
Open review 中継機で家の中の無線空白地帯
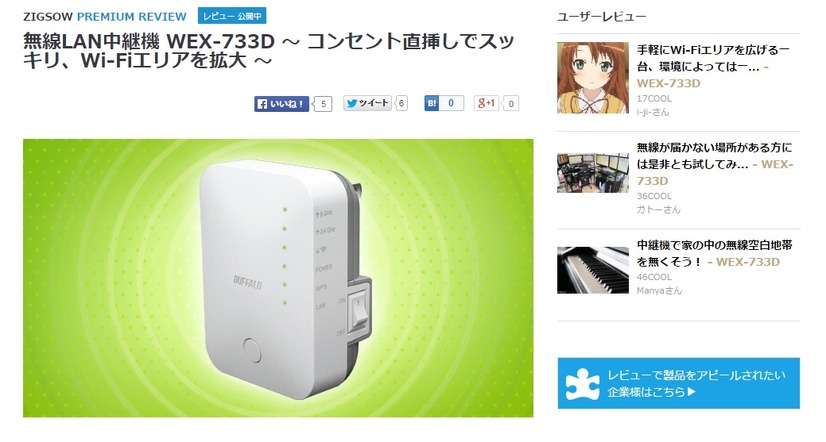[x=714, y=253]
